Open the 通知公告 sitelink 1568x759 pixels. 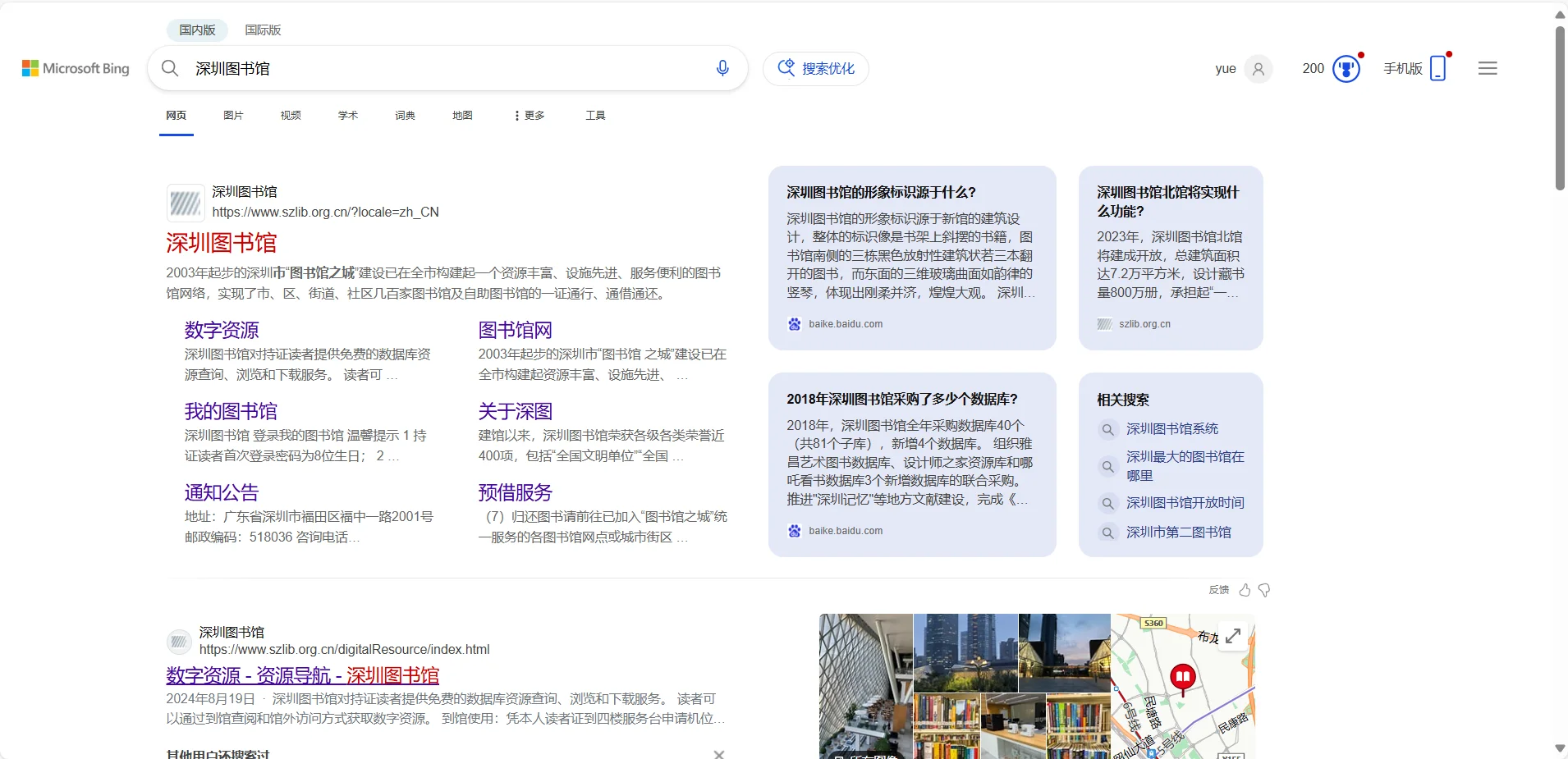pyautogui.click(x=222, y=492)
